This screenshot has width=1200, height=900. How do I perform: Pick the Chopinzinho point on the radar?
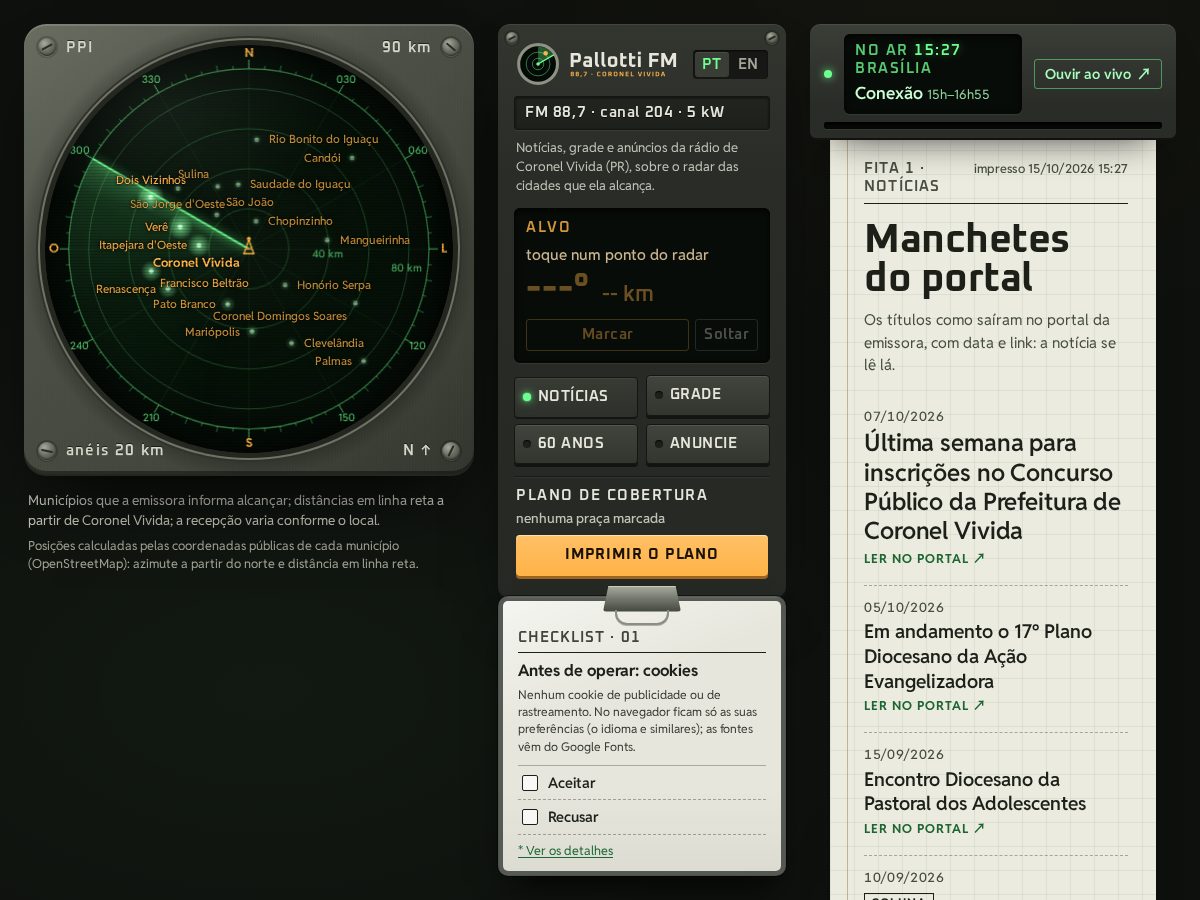256,221
